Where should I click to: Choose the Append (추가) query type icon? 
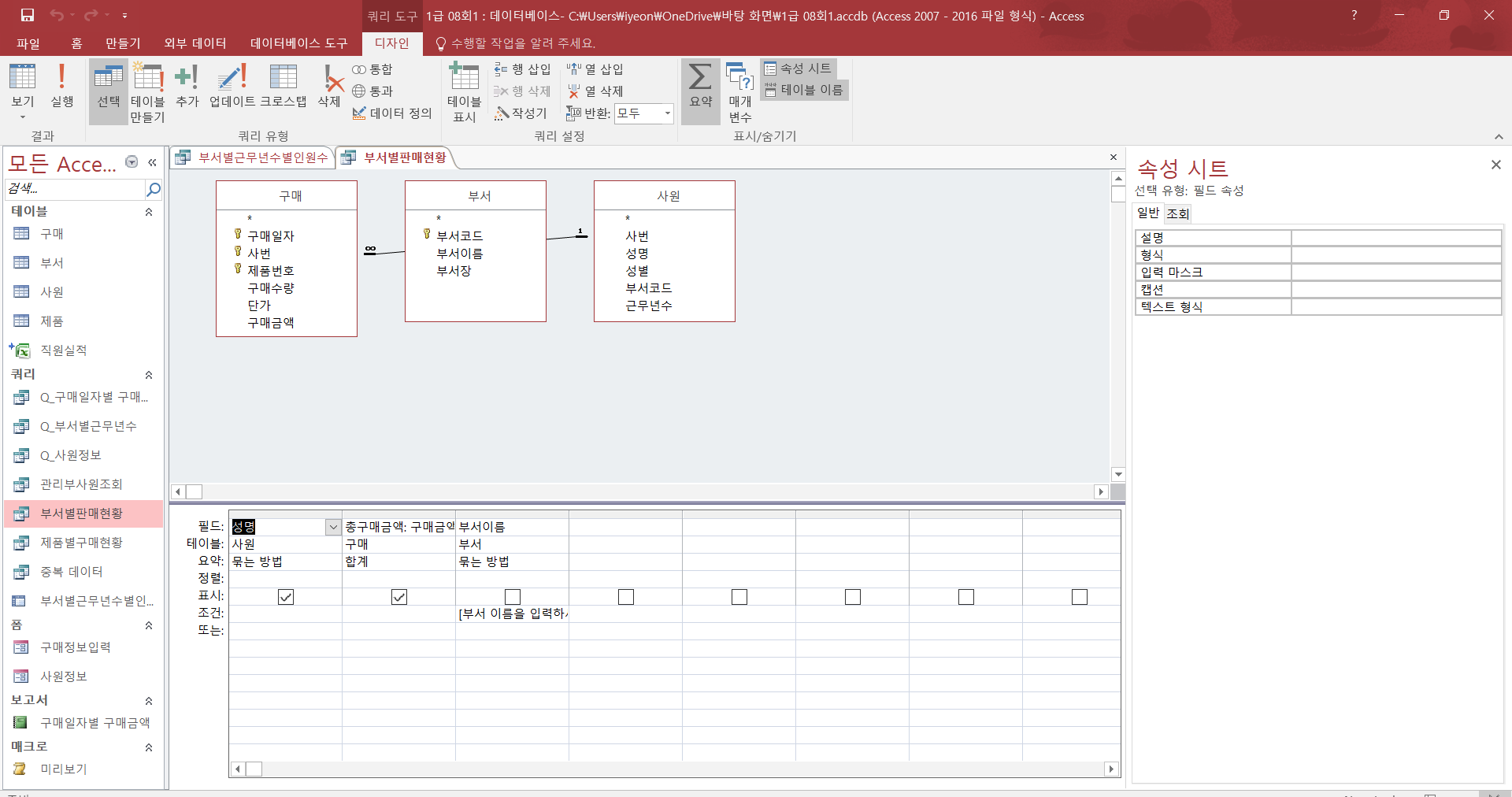coord(187,85)
